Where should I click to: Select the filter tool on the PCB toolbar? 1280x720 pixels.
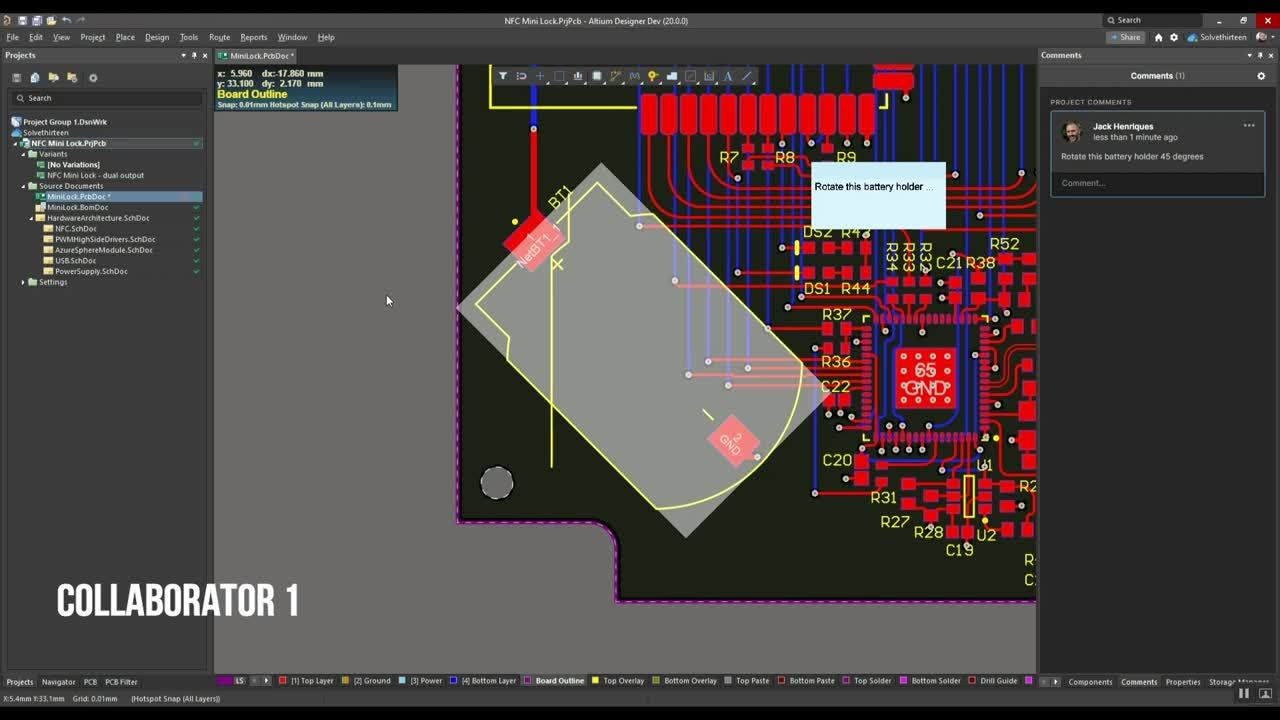pos(501,76)
